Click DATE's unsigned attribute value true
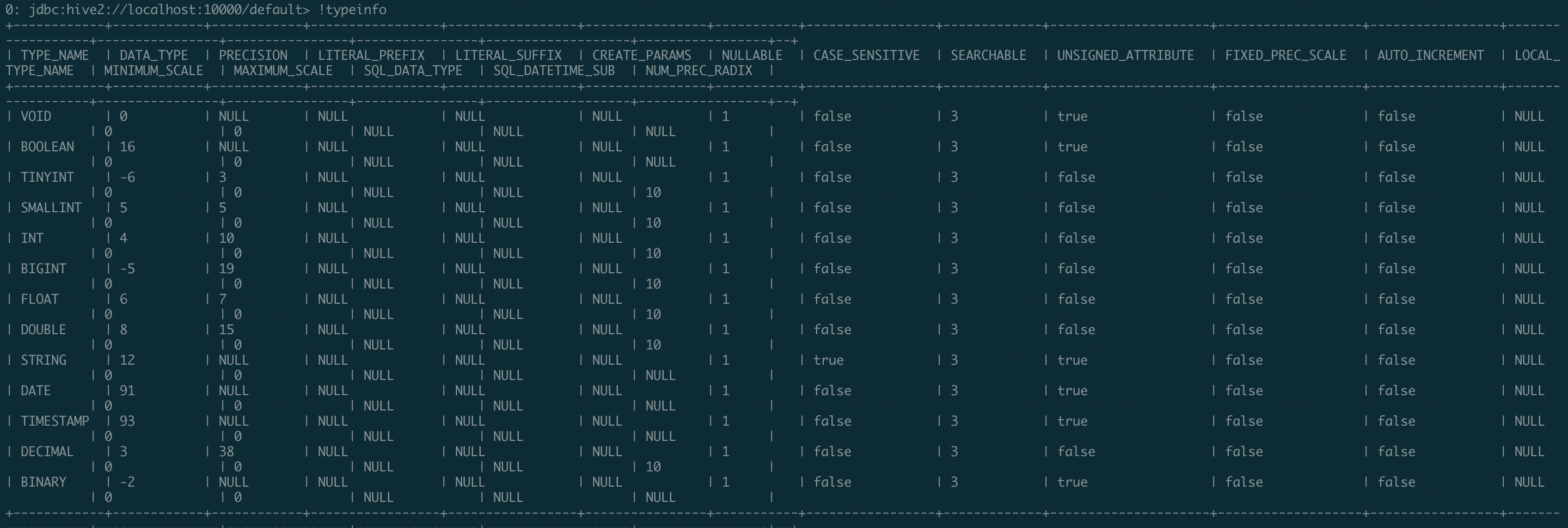The image size is (1568, 528). coord(1073,390)
